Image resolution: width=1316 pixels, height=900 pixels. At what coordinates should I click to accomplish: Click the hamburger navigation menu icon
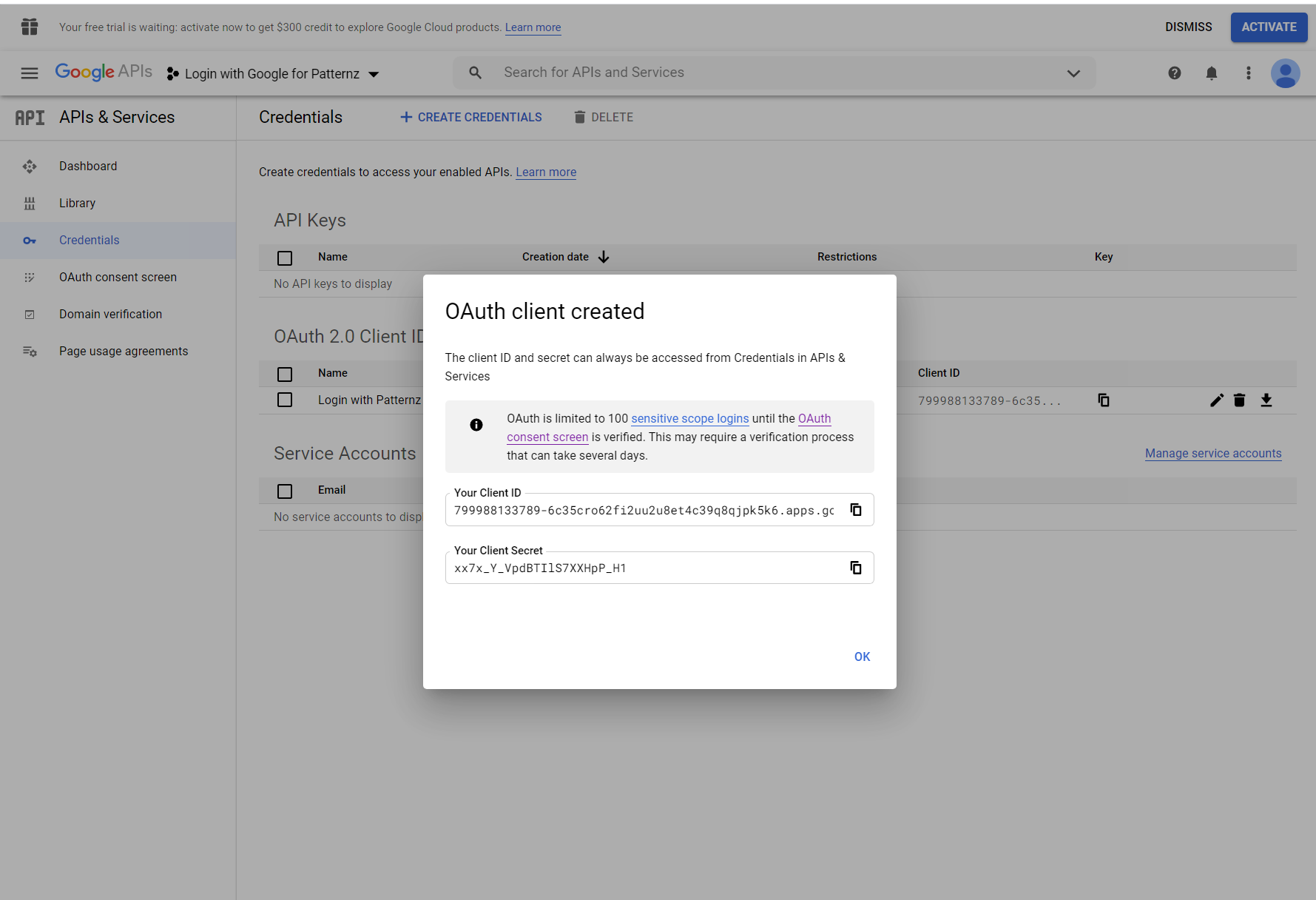pos(30,73)
